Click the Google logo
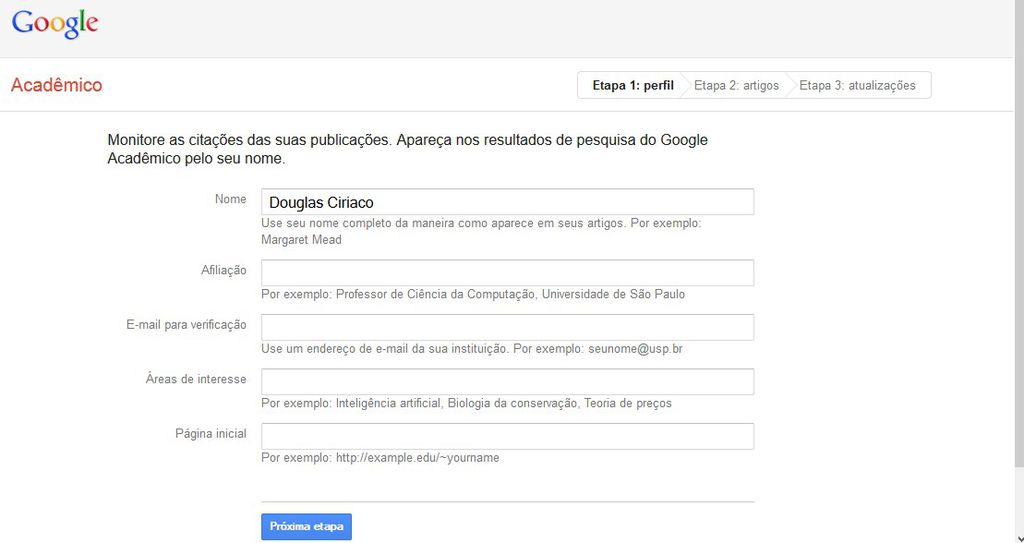Screen dimensions: 1024x543 [55, 24]
